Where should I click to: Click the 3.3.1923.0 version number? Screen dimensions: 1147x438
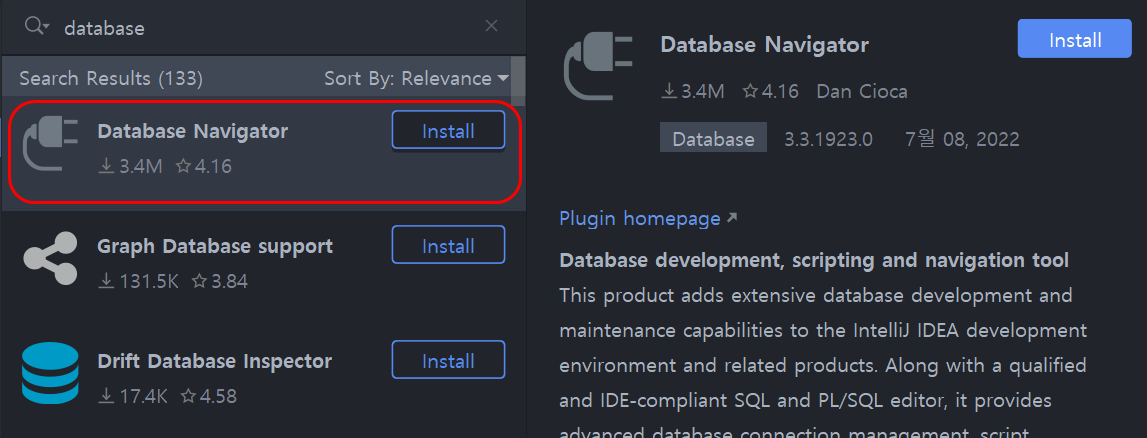[828, 139]
